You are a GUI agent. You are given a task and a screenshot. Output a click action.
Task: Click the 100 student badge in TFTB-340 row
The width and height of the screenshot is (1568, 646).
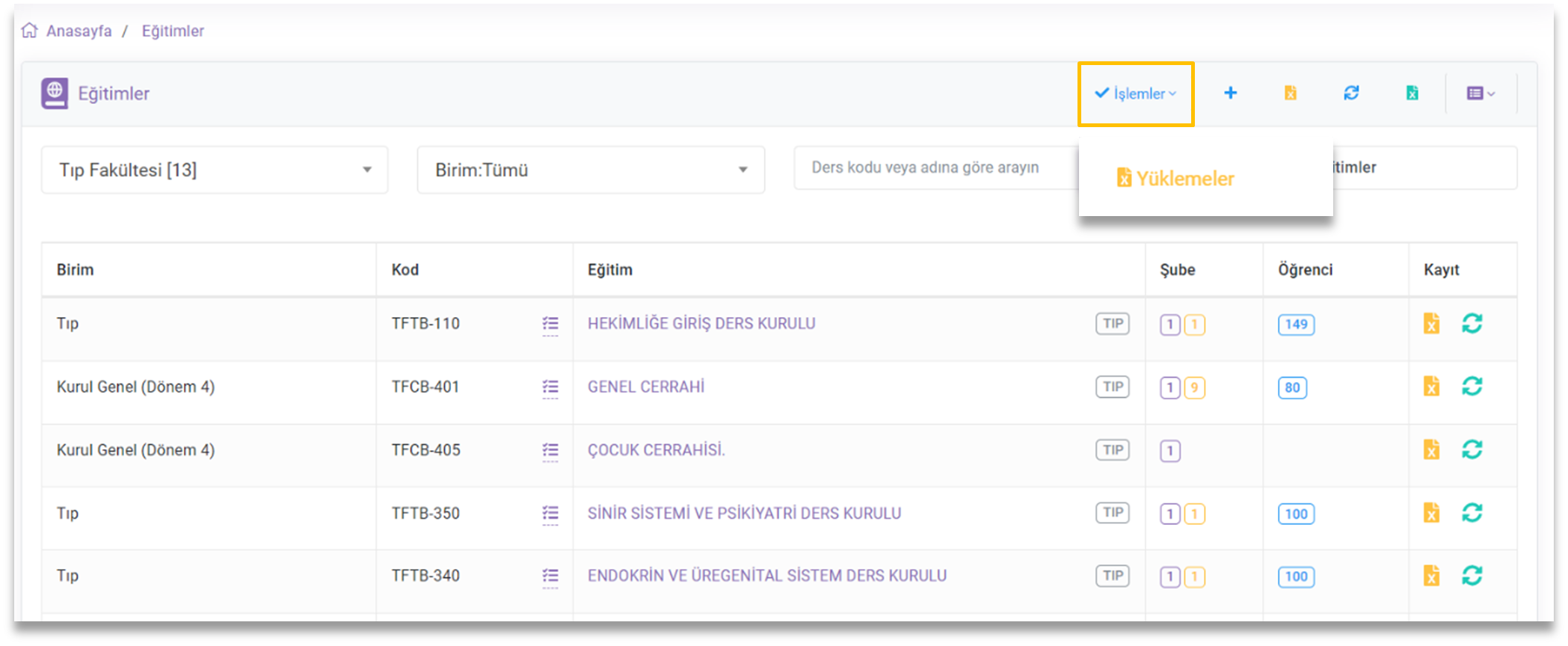1296,577
